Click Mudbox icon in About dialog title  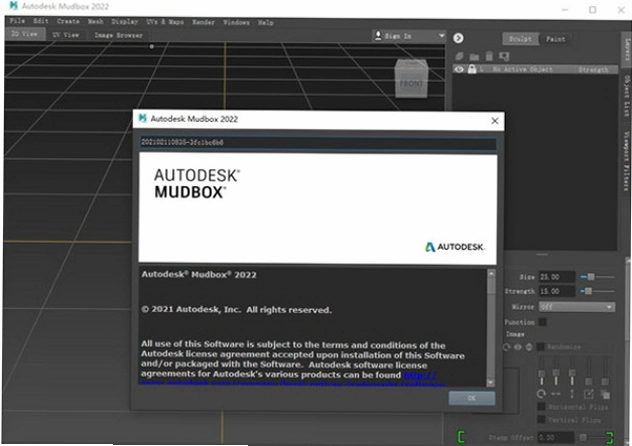pyautogui.click(x=142, y=118)
